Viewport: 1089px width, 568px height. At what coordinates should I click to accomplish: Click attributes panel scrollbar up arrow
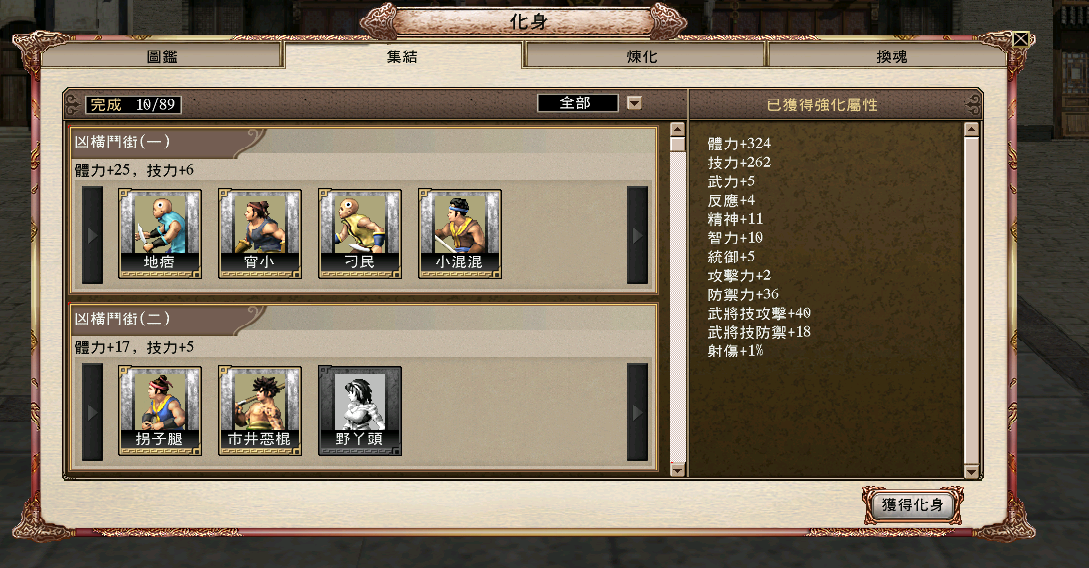tap(972, 129)
